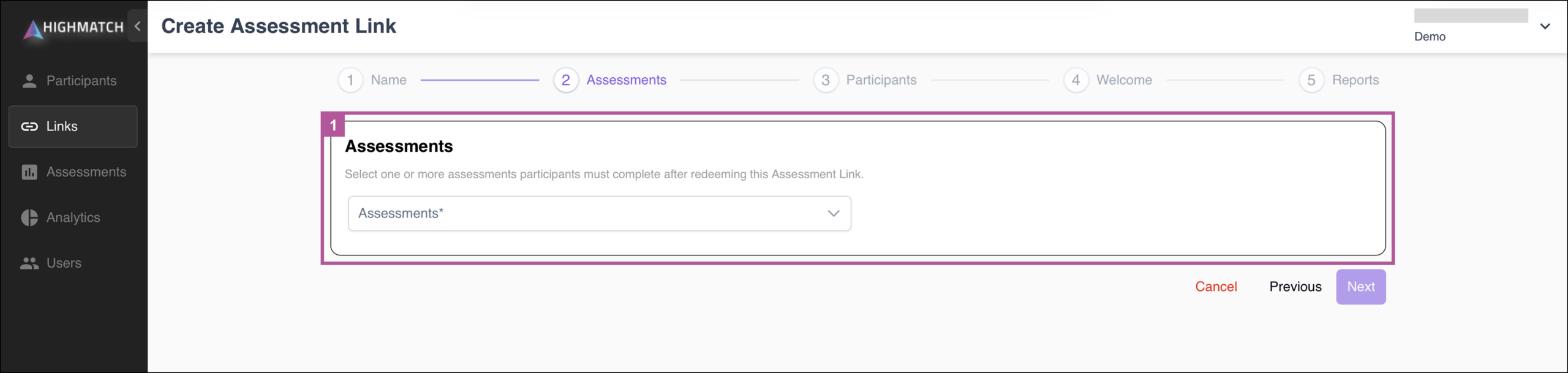This screenshot has width=1568, height=373.
Task: Click the Links chain icon
Action: (29, 127)
